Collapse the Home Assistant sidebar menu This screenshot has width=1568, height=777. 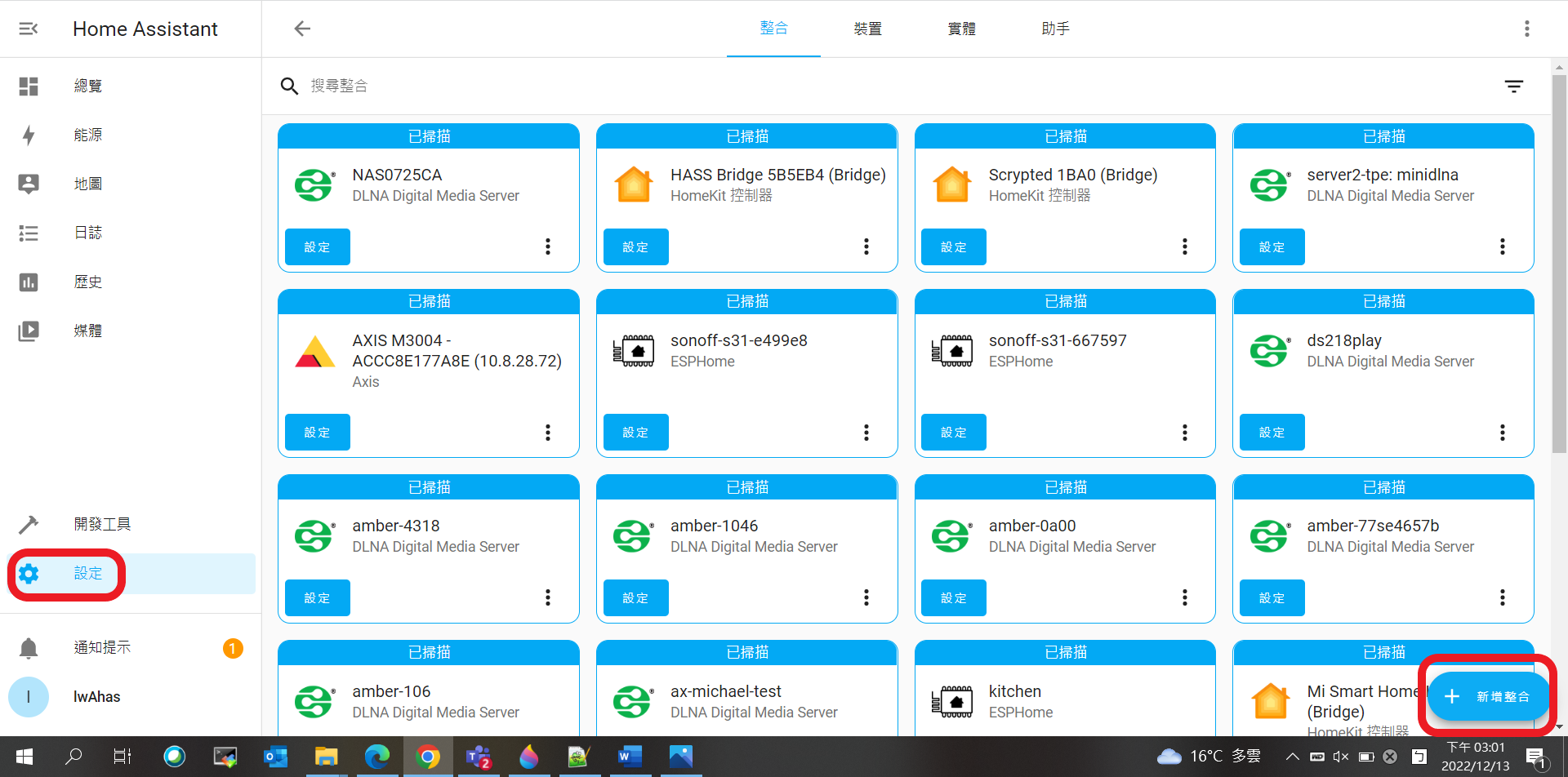[29, 29]
